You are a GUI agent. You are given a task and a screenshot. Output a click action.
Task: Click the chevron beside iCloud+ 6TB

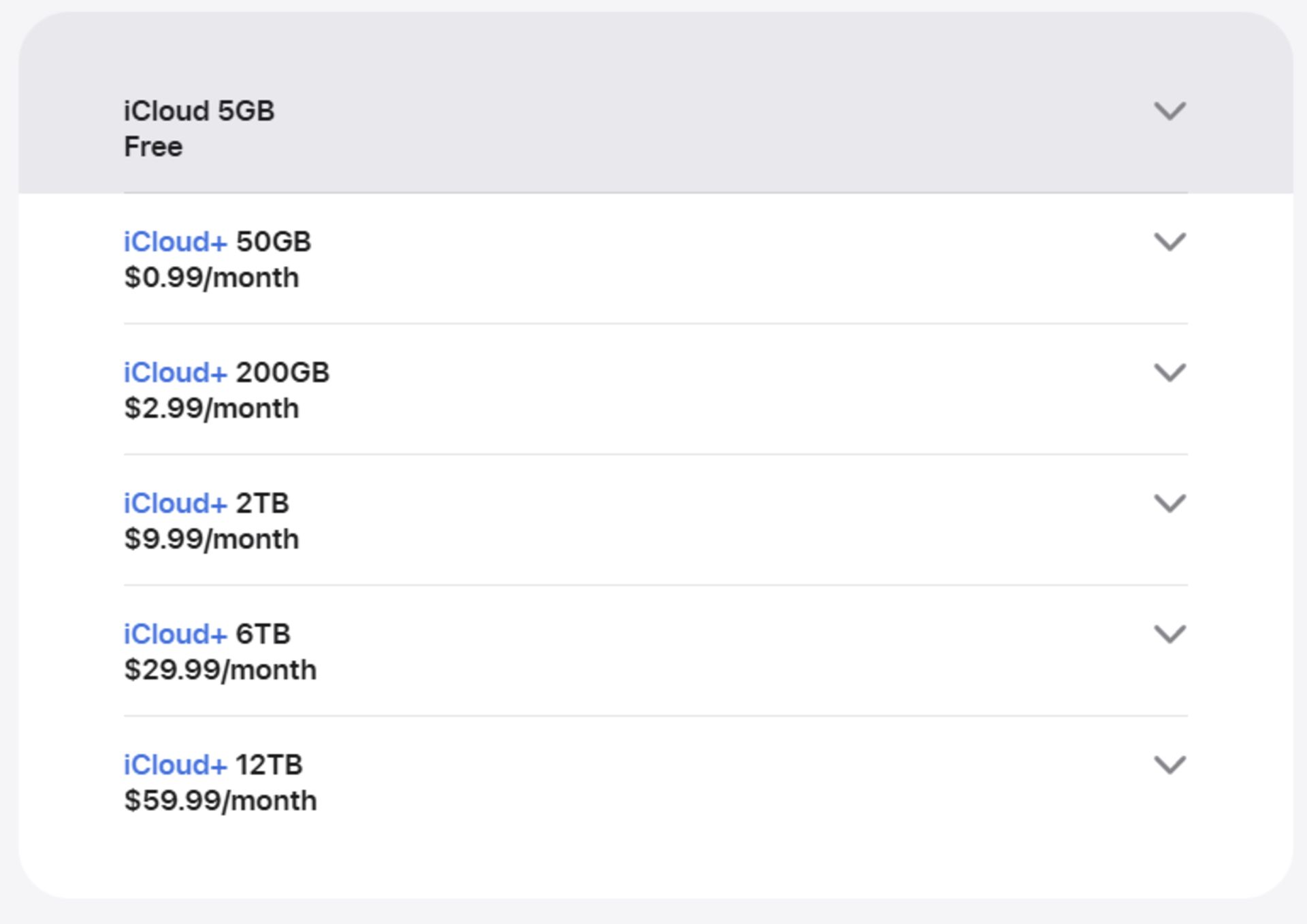[1169, 633]
